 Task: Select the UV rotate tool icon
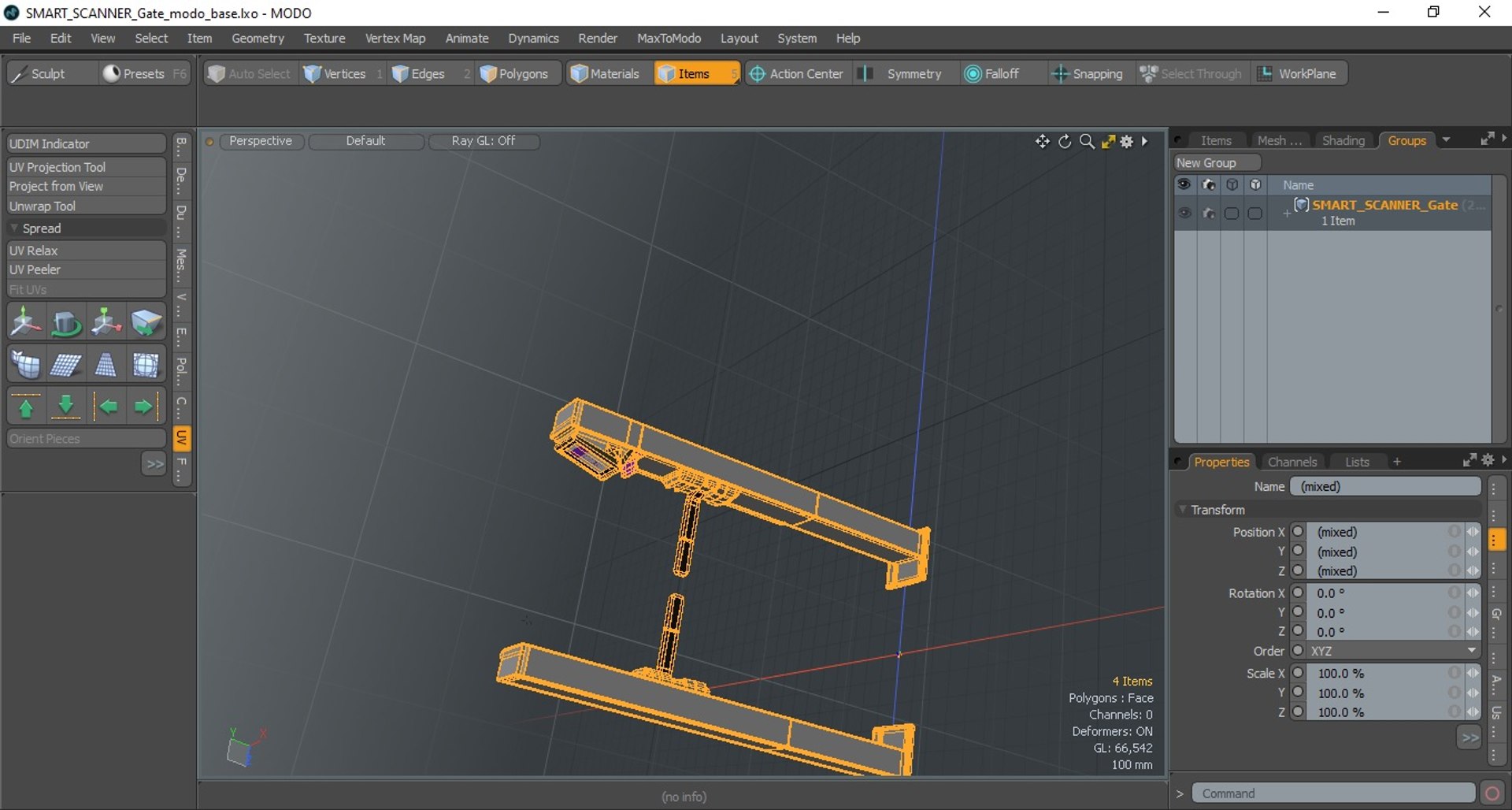(x=66, y=322)
